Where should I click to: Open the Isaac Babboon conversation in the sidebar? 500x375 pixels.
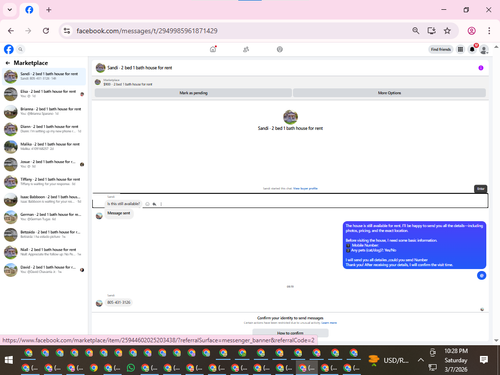tap(44, 199)
